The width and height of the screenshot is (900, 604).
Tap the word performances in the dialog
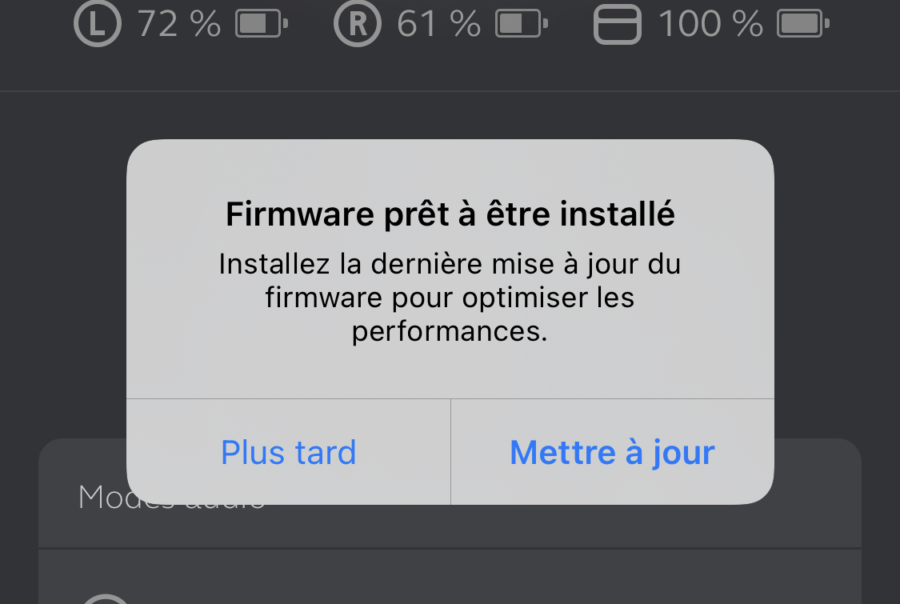click(449, 331)
